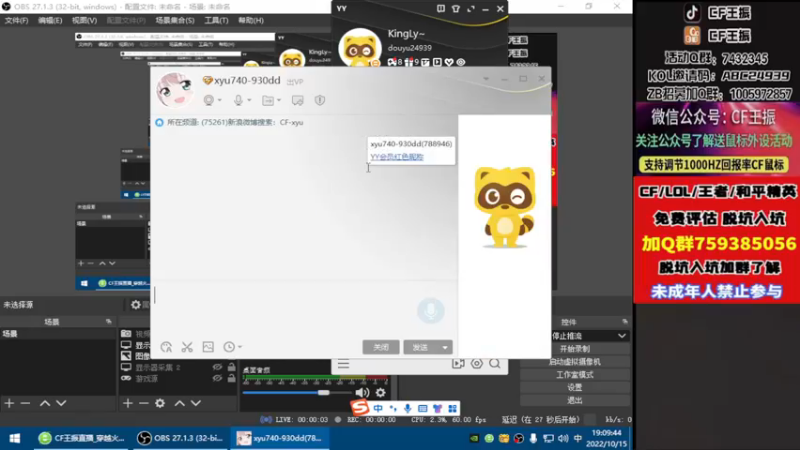Open 设置 settings button in OBS controls
The image size is (800, 450).
pos(574,387)
